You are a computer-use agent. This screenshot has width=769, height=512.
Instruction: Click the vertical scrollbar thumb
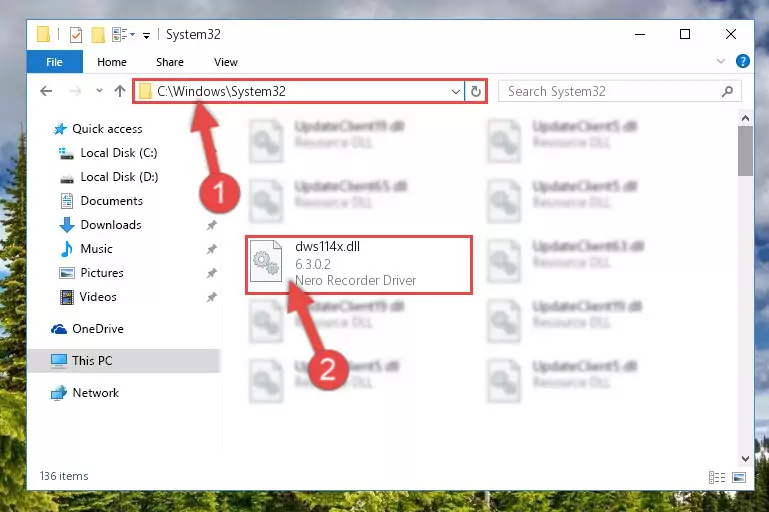745,151
